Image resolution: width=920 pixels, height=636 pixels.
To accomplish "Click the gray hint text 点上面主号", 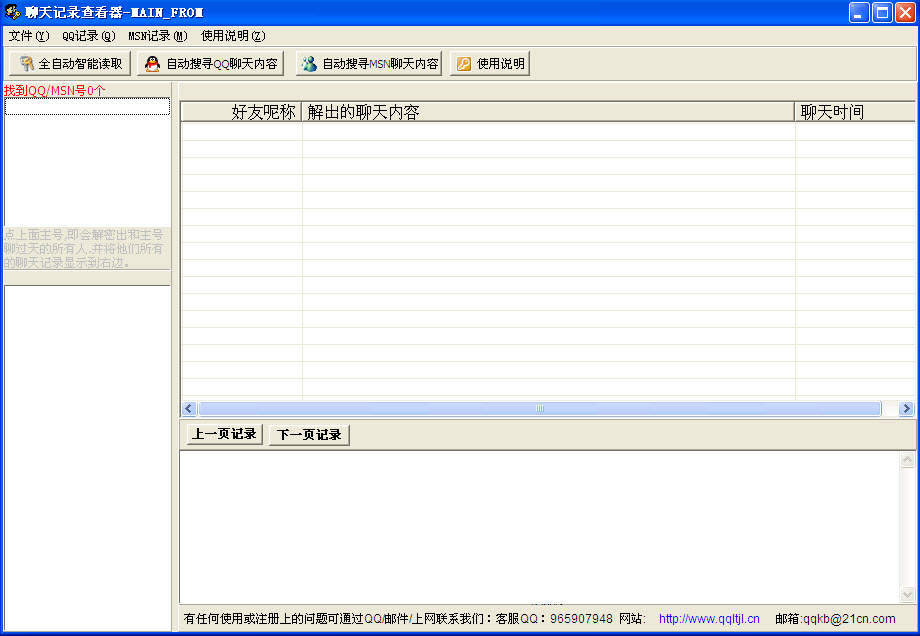I will [x=84, y=249].
